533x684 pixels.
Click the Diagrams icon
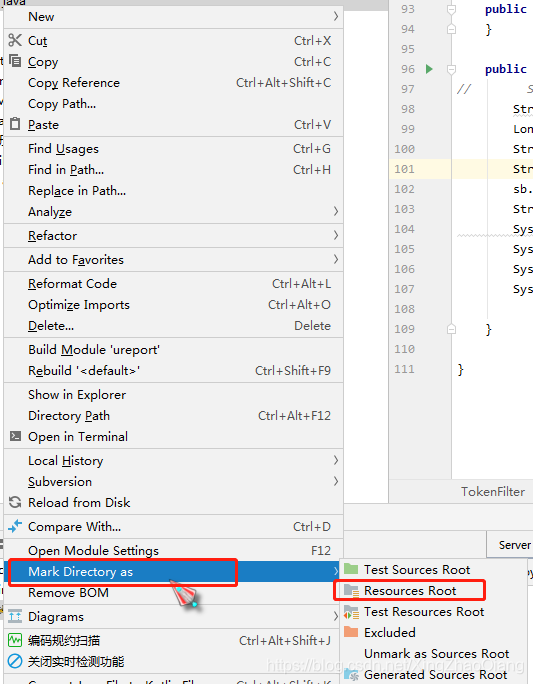point(15,616)
